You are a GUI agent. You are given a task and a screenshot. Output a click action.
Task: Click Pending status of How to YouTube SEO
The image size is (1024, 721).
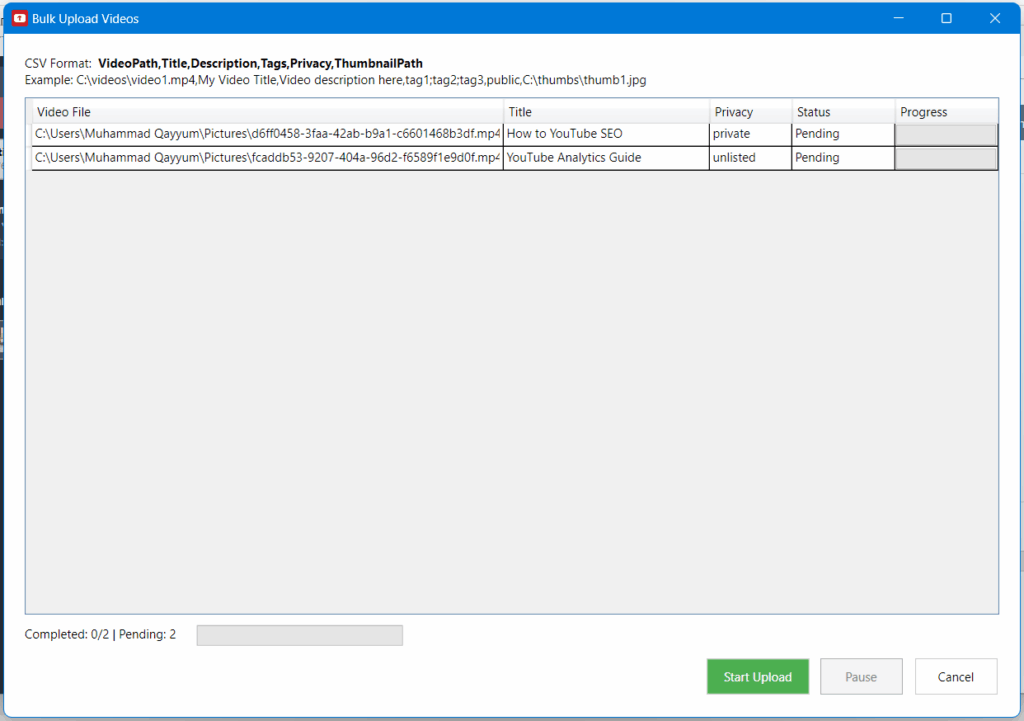click(843, 134)
